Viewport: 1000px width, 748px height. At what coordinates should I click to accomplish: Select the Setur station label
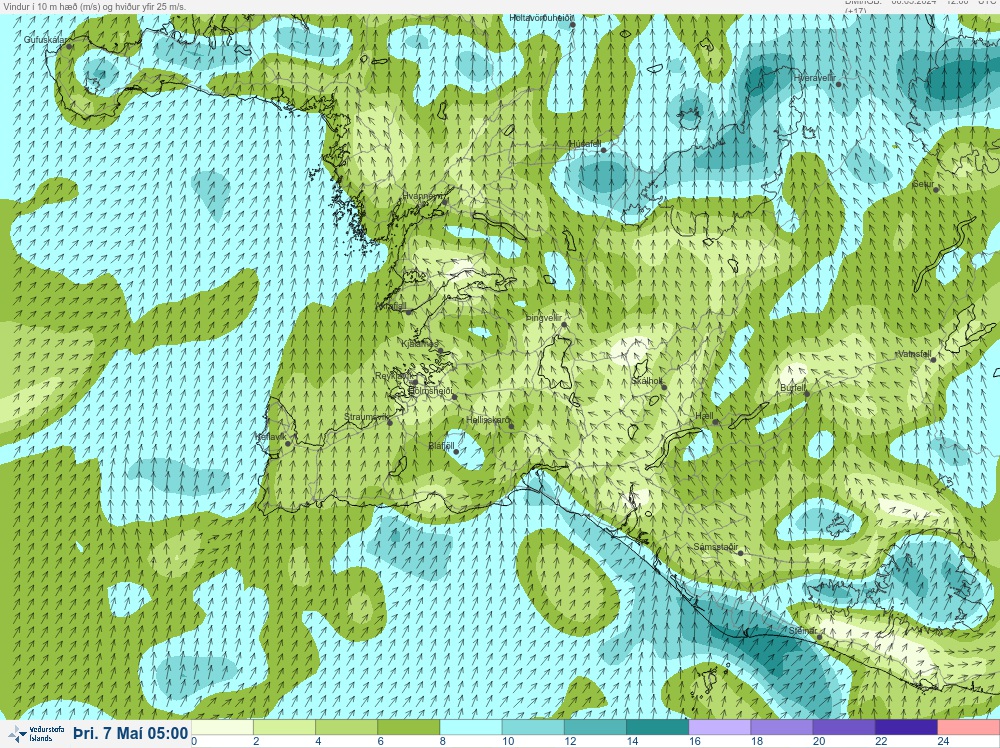[x=923, y=184]
